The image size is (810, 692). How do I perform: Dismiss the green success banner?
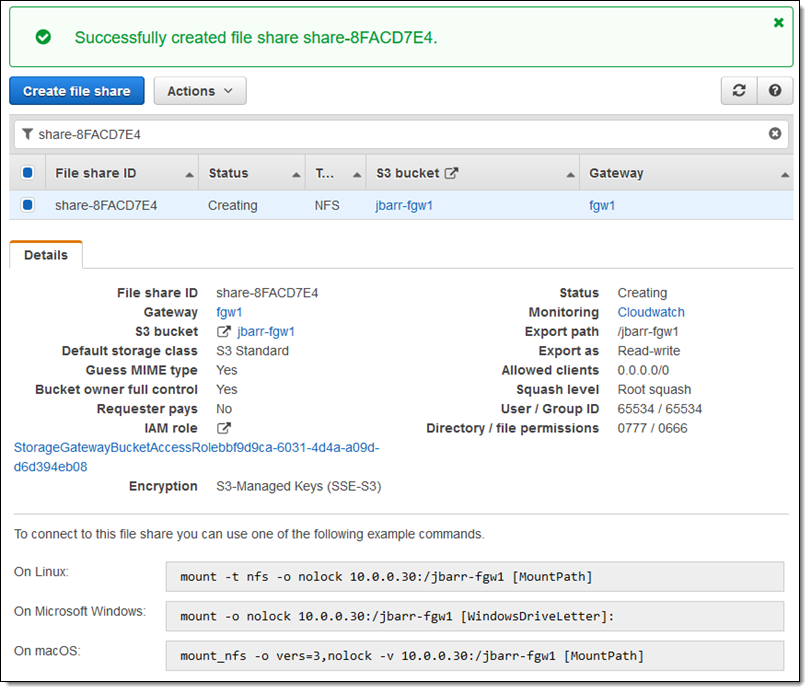point(779,22)
